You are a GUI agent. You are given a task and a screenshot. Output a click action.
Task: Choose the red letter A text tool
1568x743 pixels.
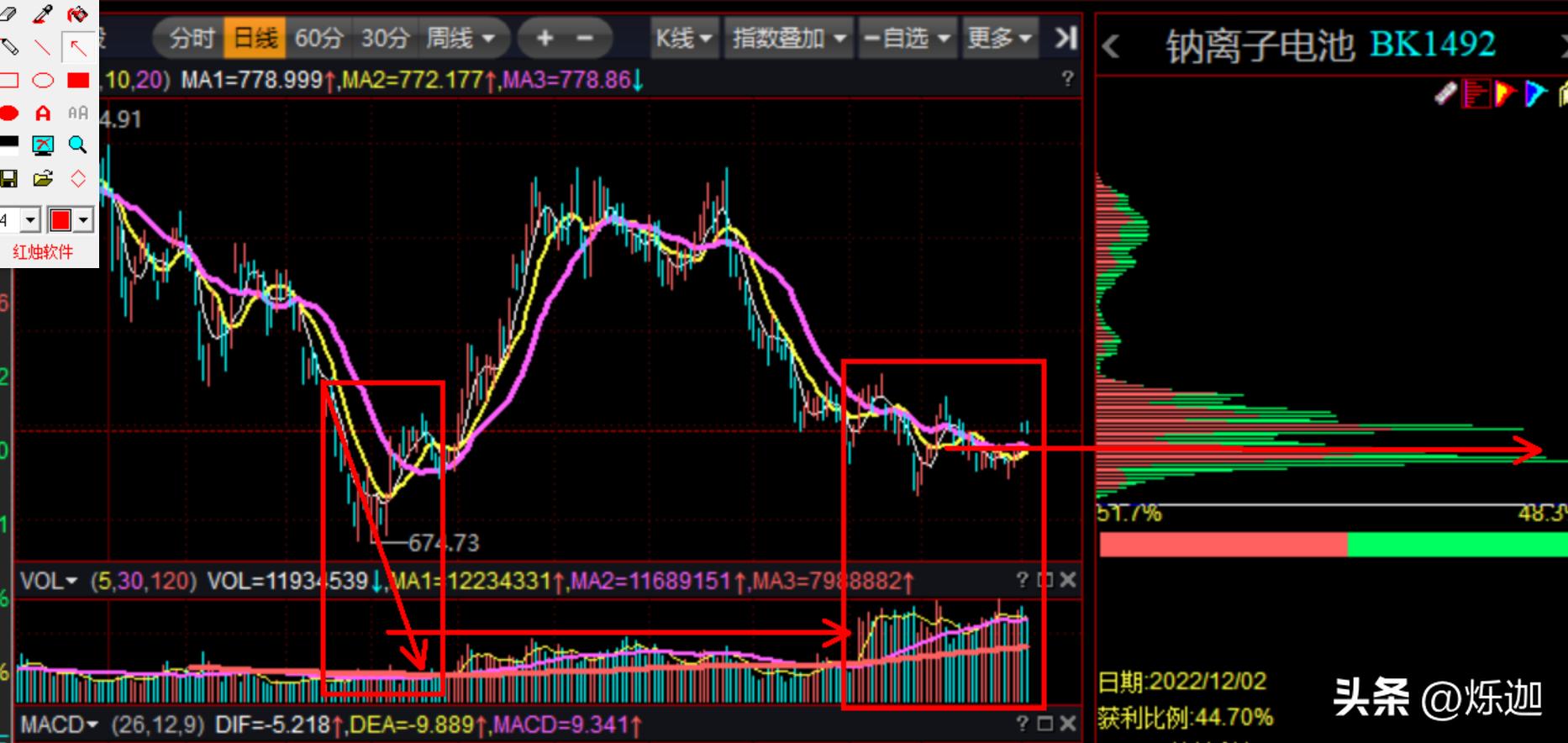click(x=43, y=113)
